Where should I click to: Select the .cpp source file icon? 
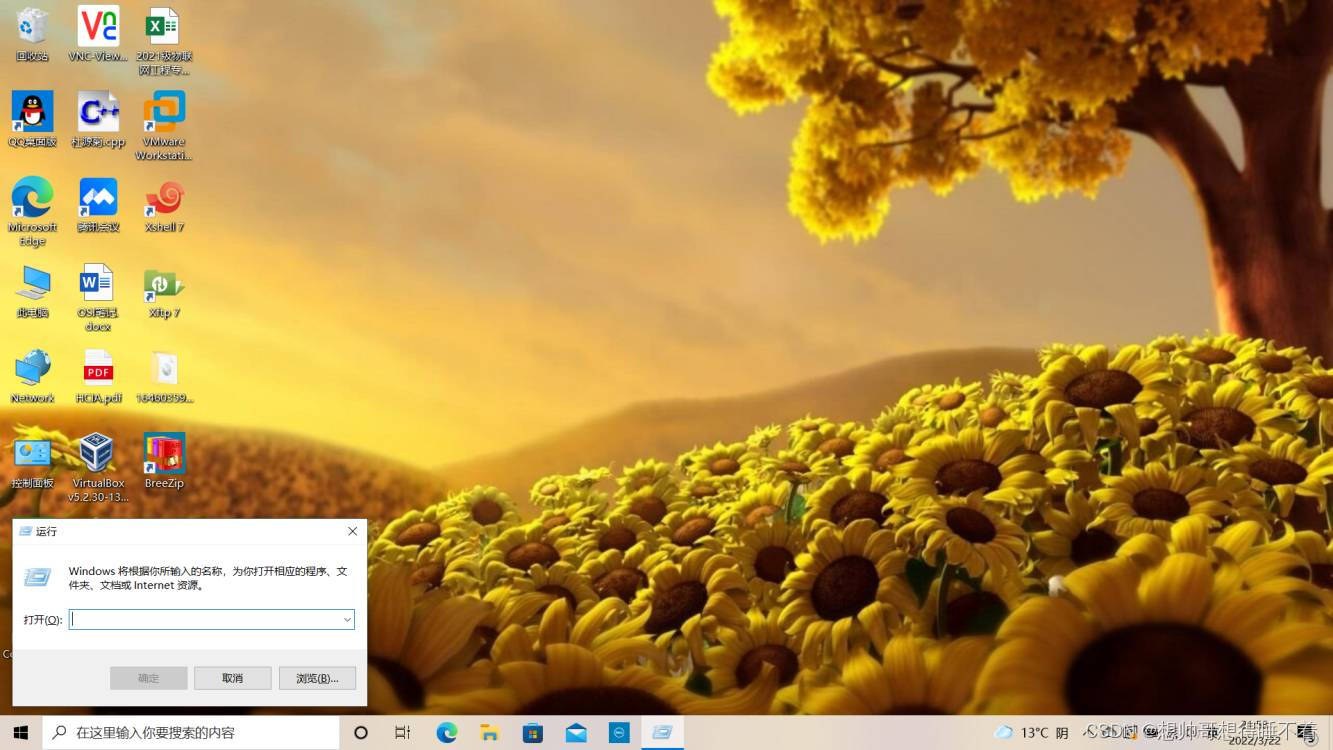click(x=98, y=119)
